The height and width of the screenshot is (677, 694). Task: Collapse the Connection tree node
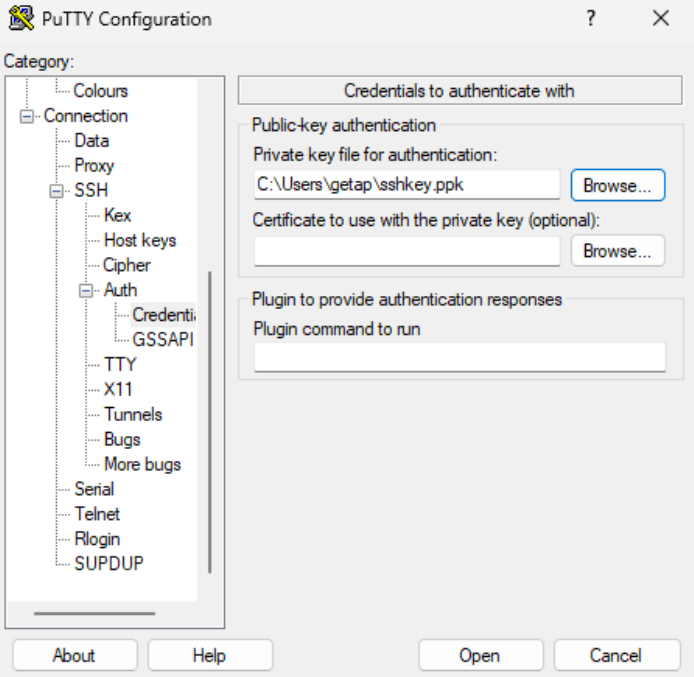[x=27, y=116]
